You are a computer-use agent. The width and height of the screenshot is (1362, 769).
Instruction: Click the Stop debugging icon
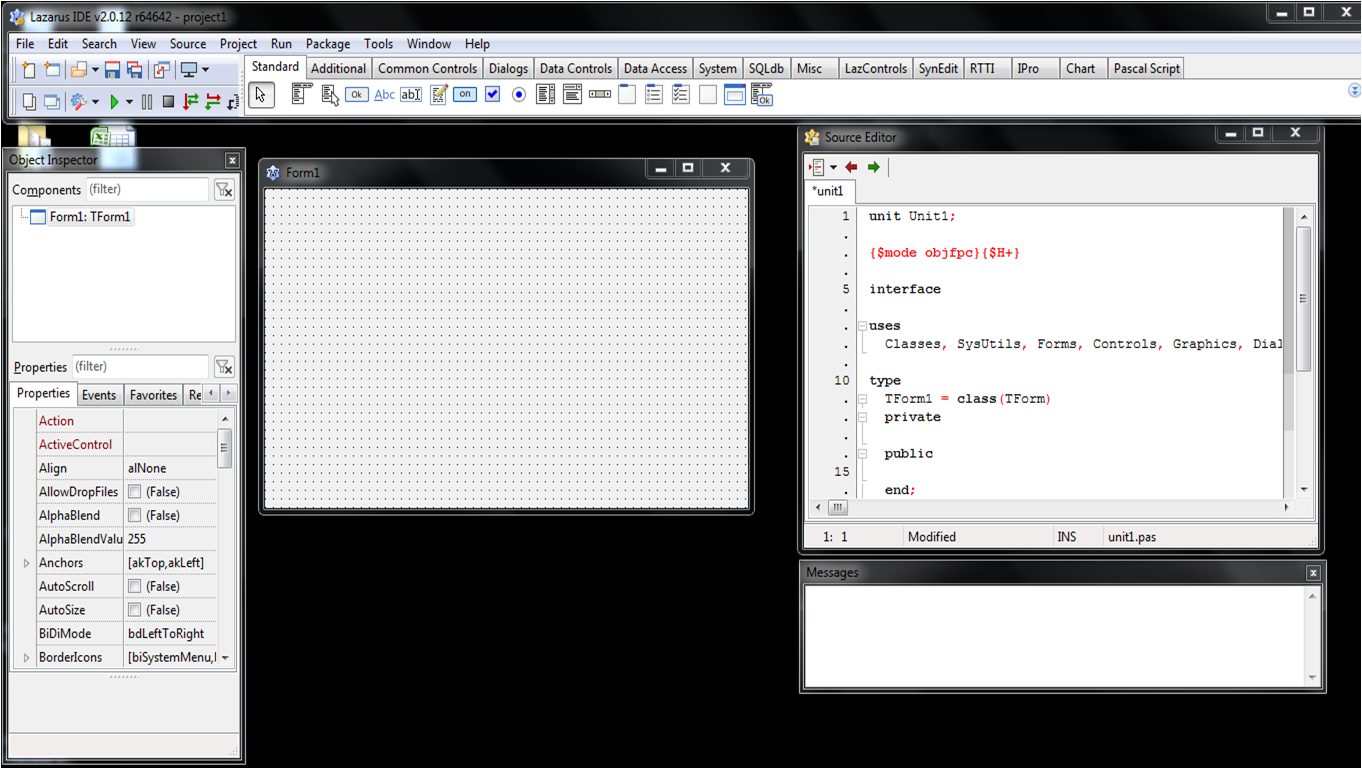tap(168, 102)
